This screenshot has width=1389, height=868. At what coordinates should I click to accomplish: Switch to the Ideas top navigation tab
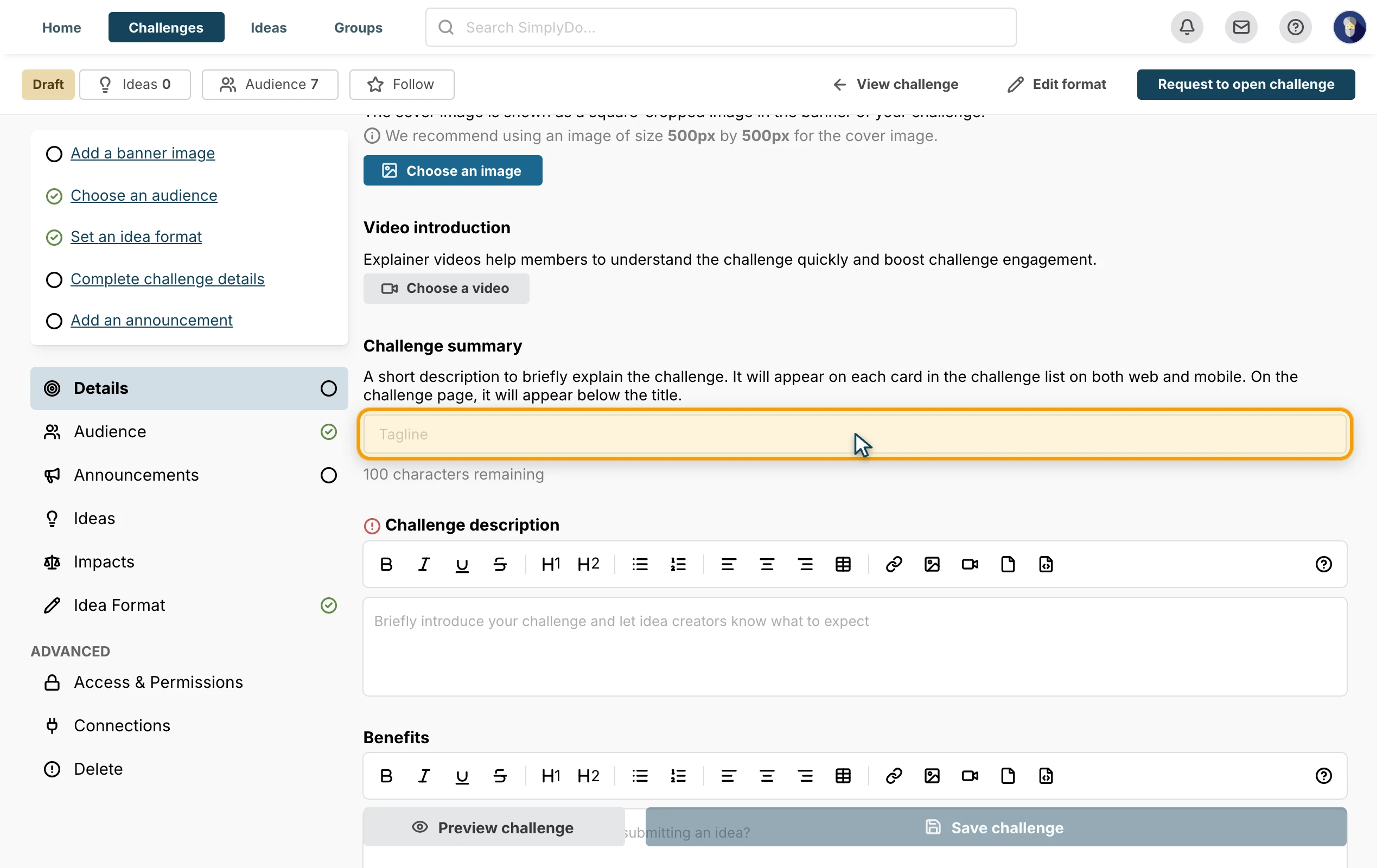[269, 27]
